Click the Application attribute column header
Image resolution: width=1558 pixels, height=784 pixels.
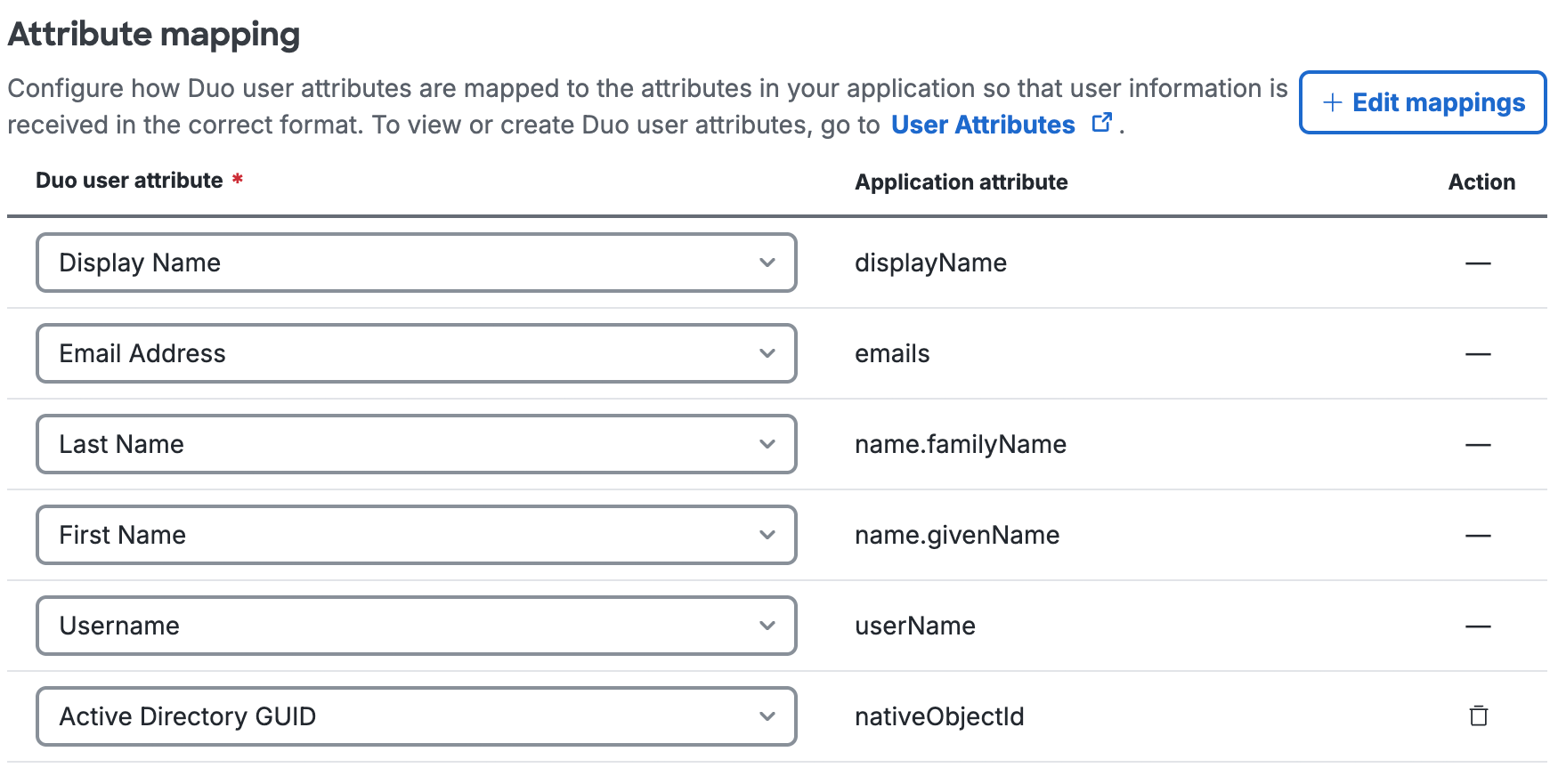click(962, 182)
